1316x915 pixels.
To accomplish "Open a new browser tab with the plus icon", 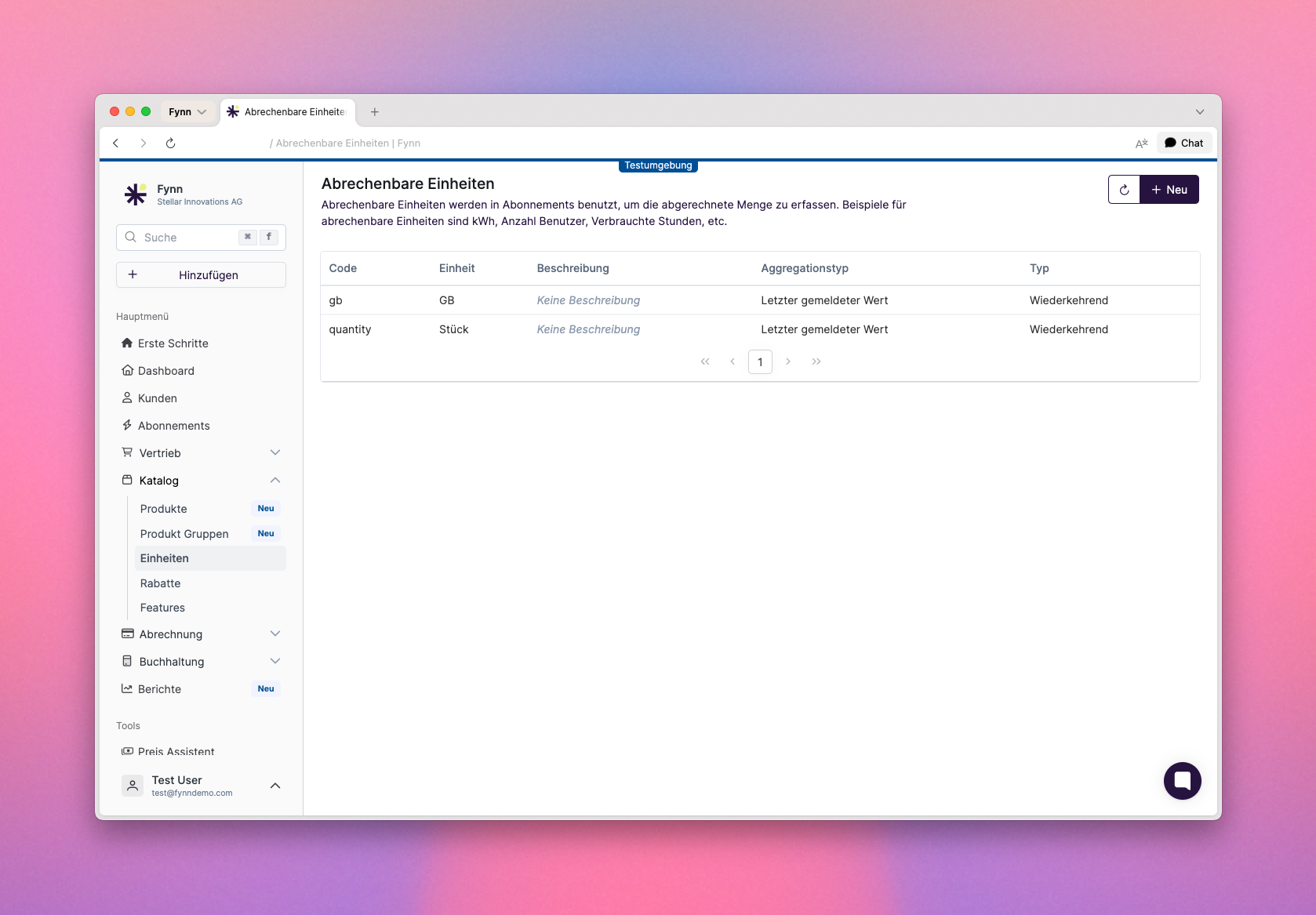I will pyautogui.click(x=375, y=112).
